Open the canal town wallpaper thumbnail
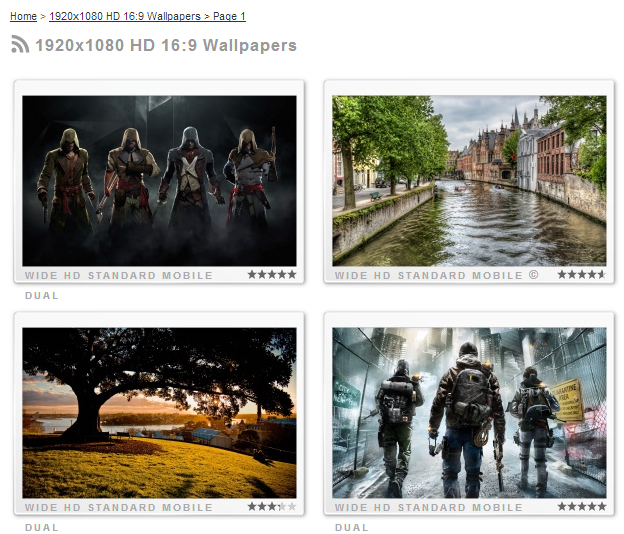 469,181
